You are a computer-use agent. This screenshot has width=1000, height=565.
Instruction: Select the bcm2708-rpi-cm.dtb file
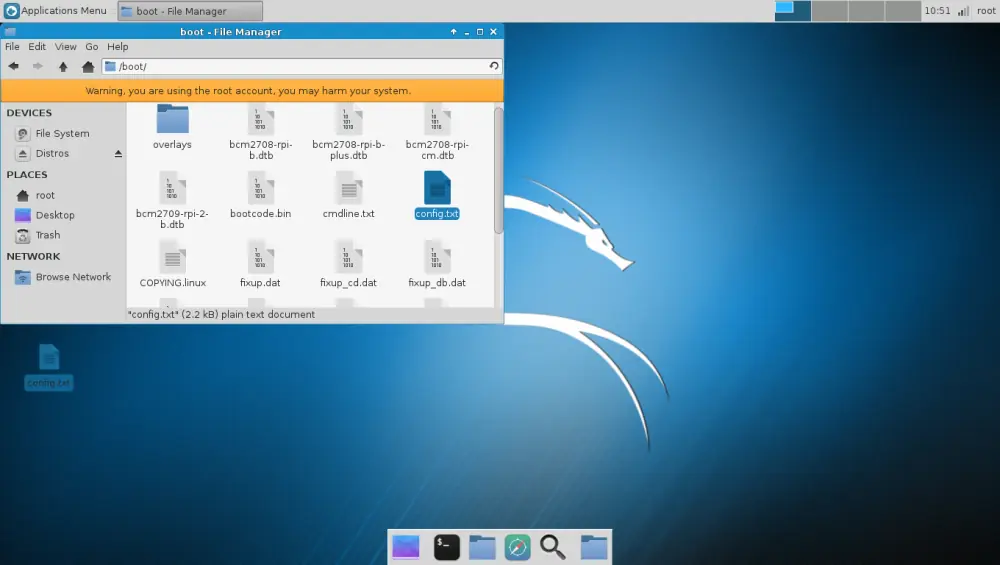point(437,133)
